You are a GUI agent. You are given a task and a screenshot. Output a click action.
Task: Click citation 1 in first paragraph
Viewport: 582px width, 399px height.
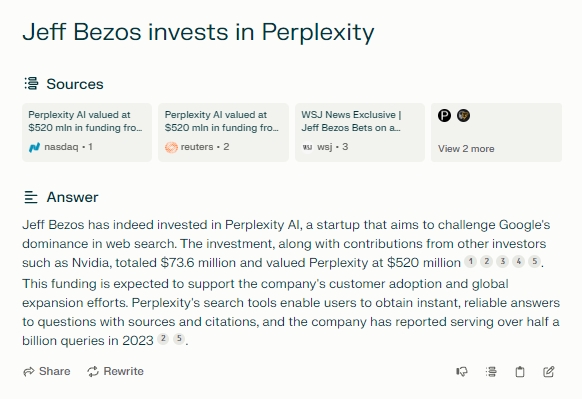[470, 262]
